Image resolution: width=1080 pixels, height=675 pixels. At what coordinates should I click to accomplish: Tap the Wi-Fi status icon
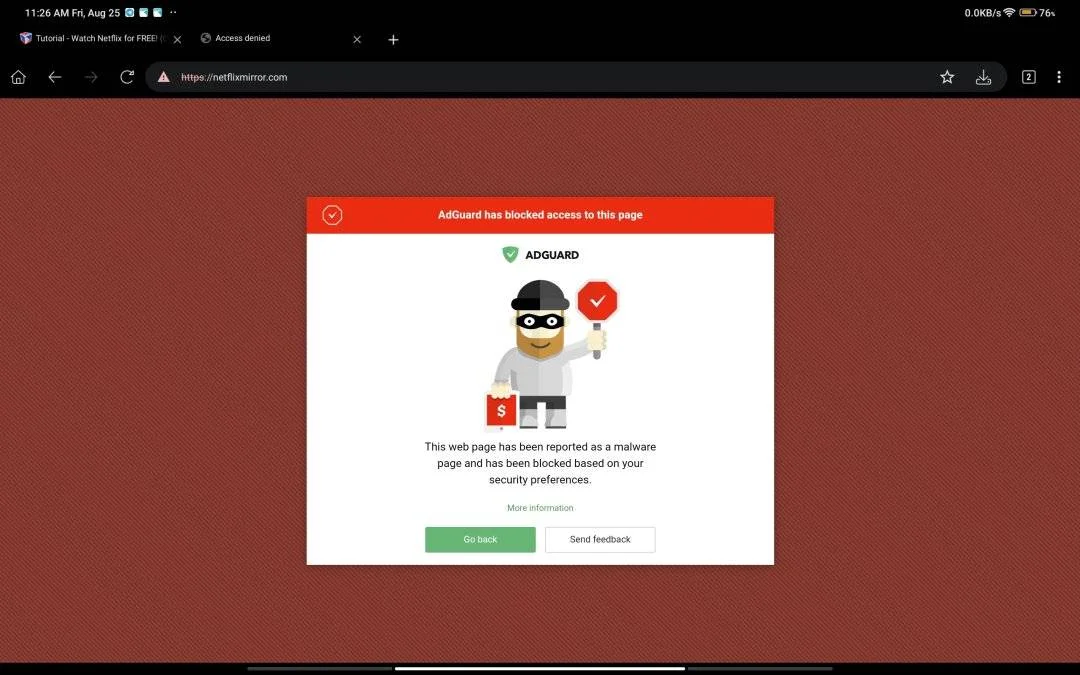[x=1010, y=12]
